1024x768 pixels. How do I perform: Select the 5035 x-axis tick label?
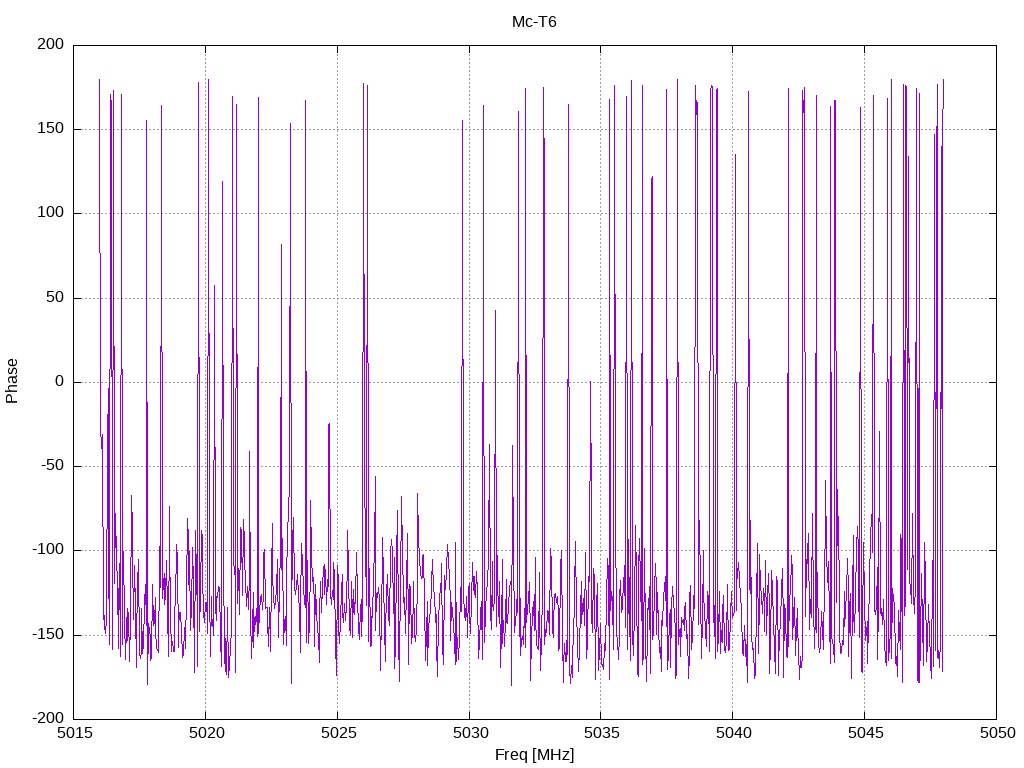(601, 733)
